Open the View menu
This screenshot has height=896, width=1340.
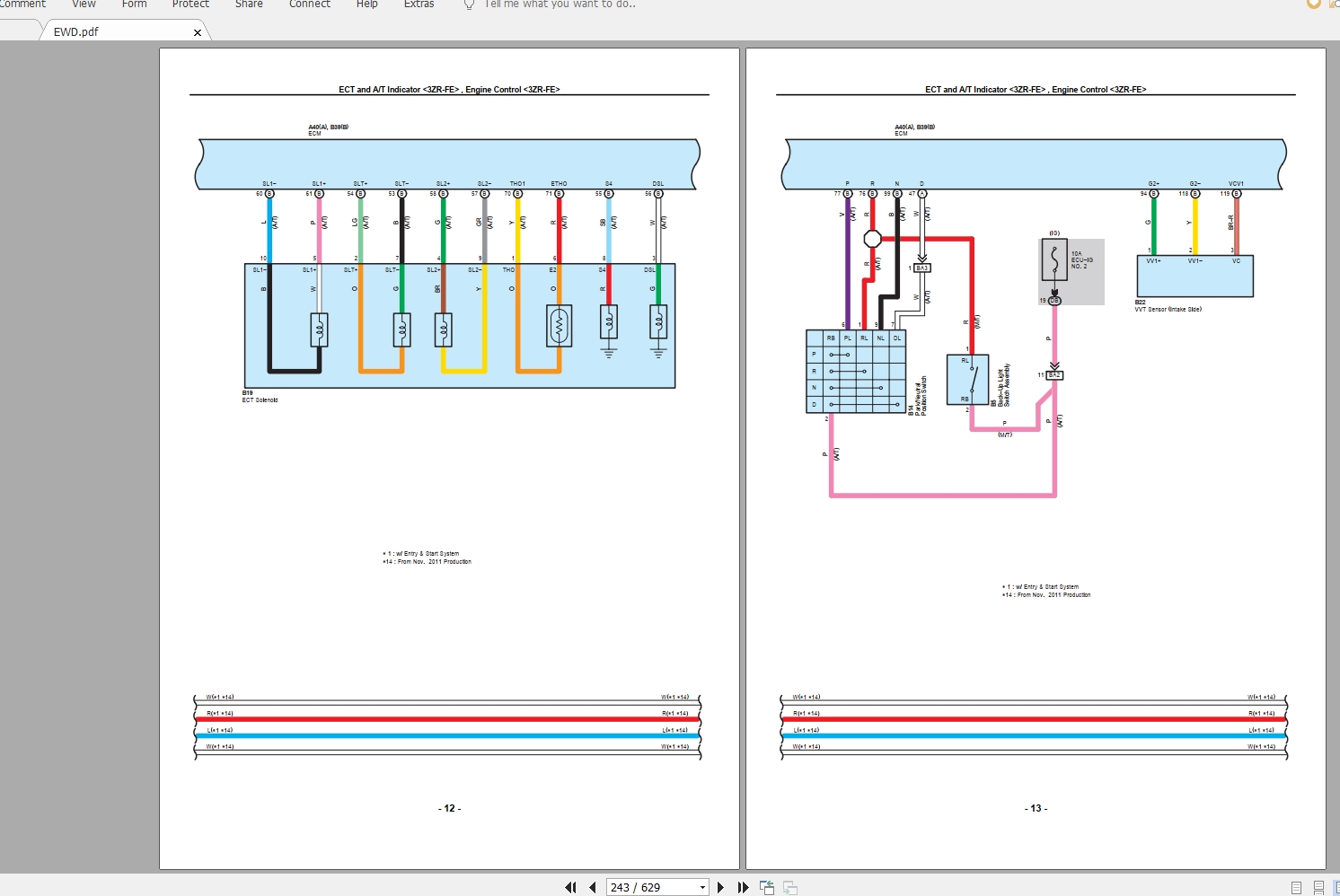click(84, 4)
